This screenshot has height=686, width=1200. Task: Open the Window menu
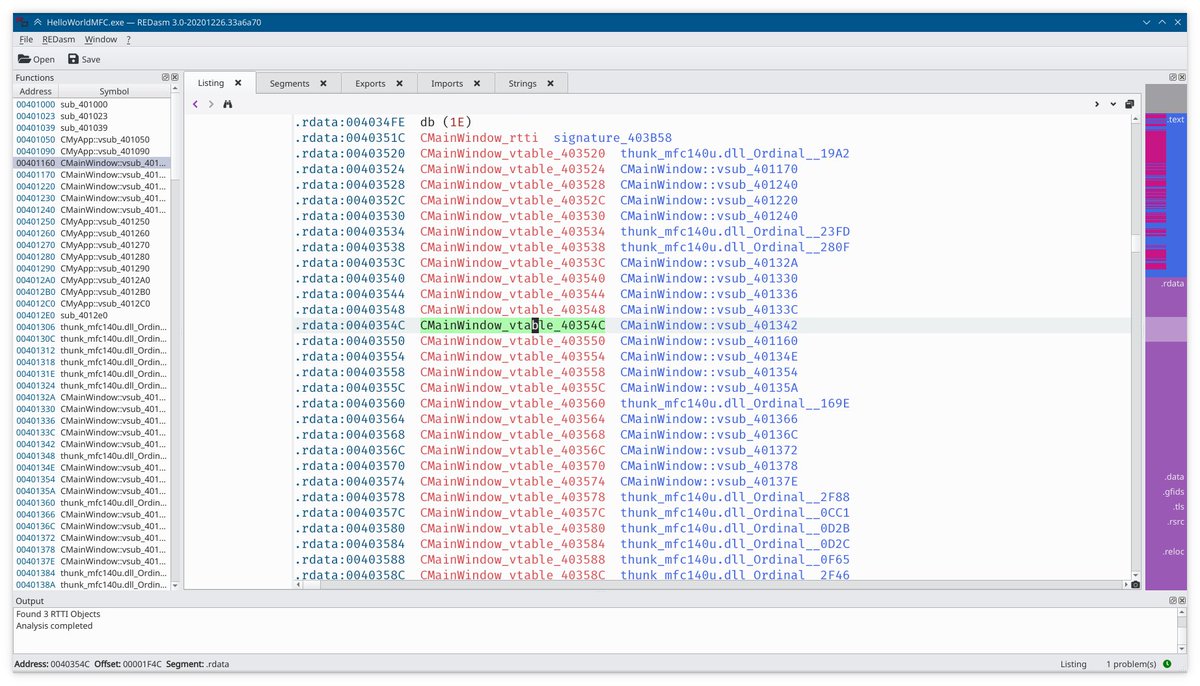coord(100,40)
